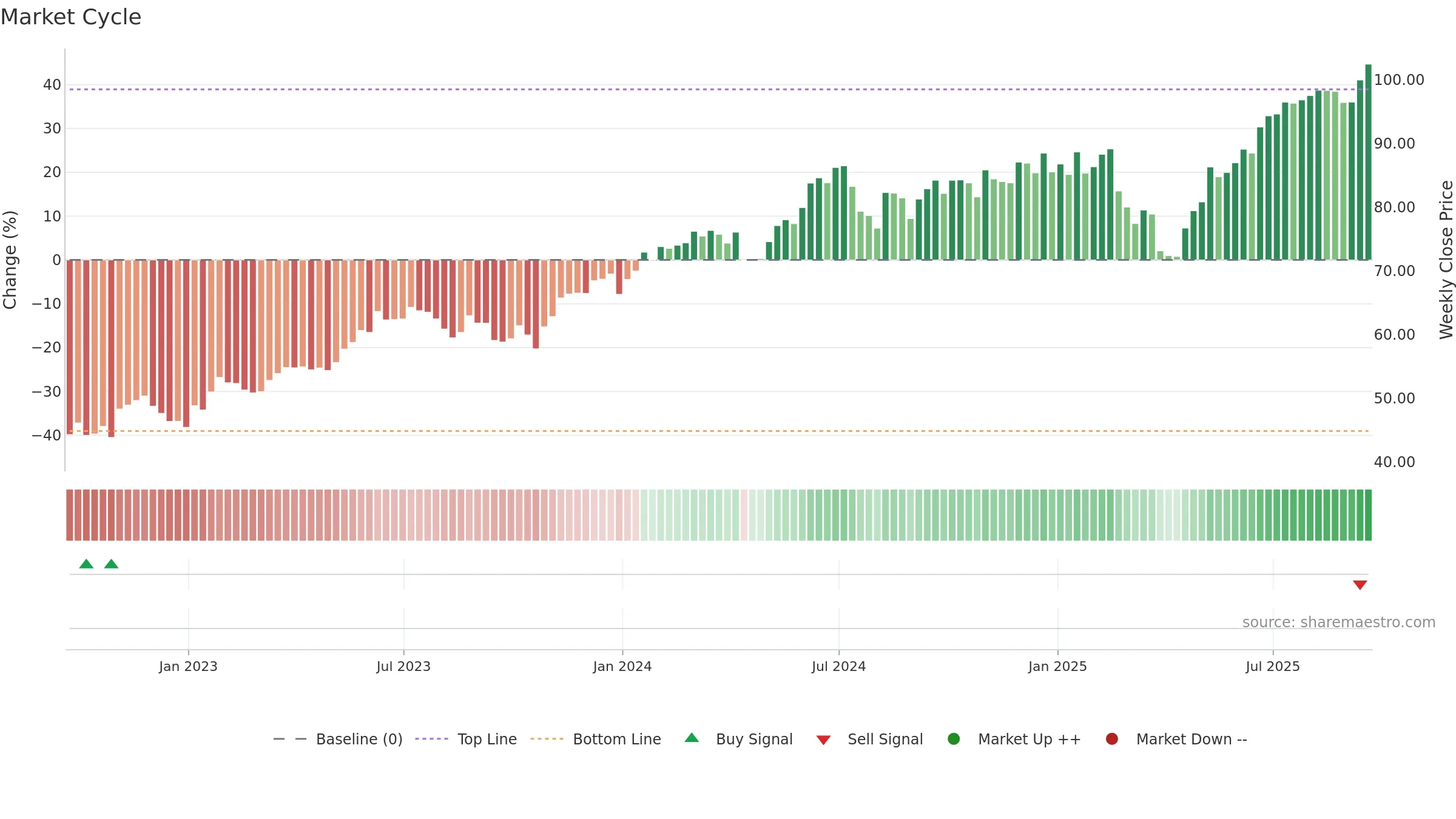Click the Jul 2023 axis label
This screenshot has height=819, width=1456.
403,666
